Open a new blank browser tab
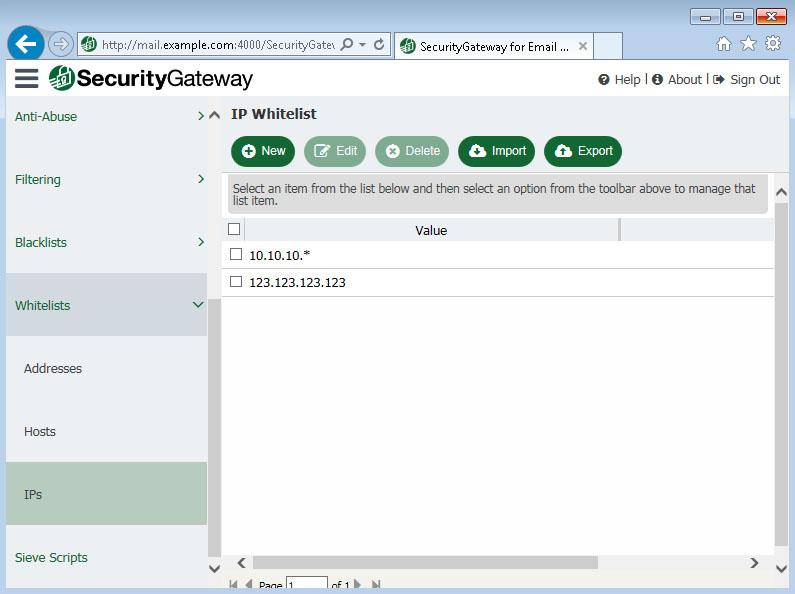 coord(608,46)
